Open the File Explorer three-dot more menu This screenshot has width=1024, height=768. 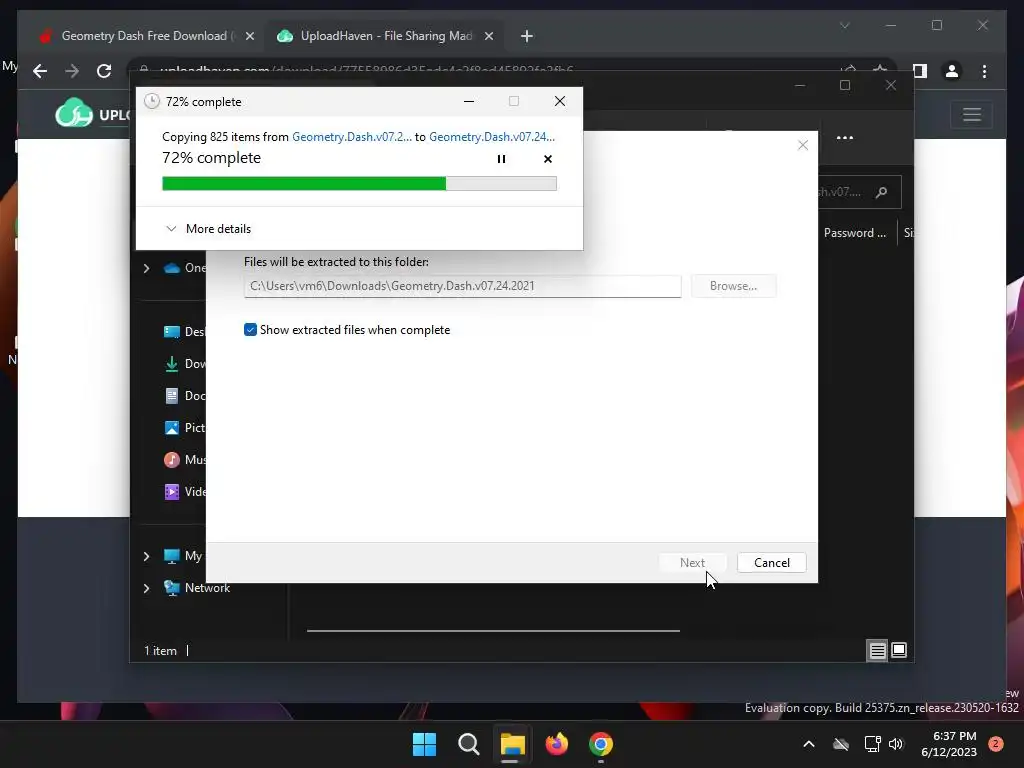(844, 138)
